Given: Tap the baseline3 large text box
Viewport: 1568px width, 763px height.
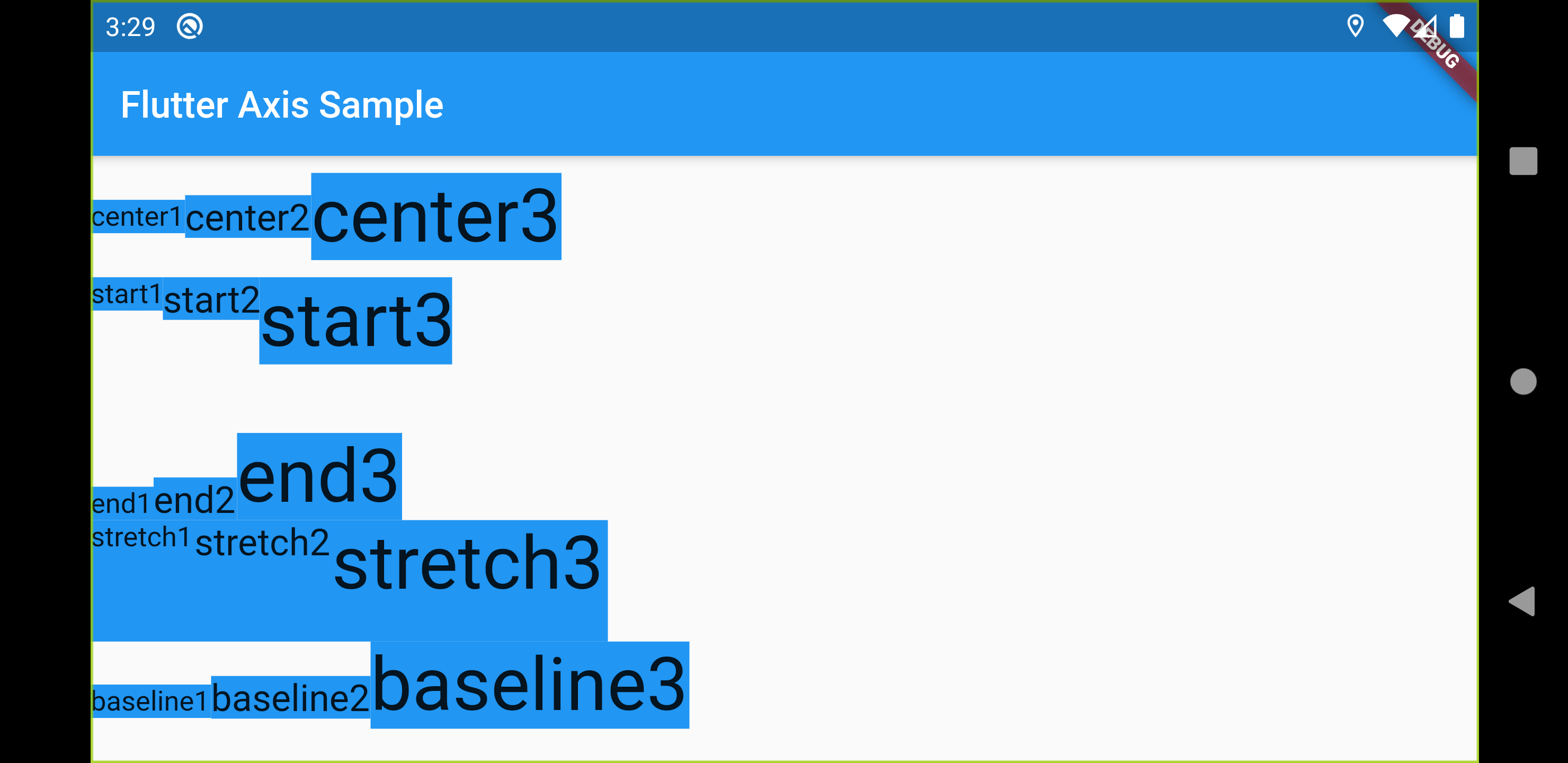Looking at the screenshot, I should pos(530,685).
